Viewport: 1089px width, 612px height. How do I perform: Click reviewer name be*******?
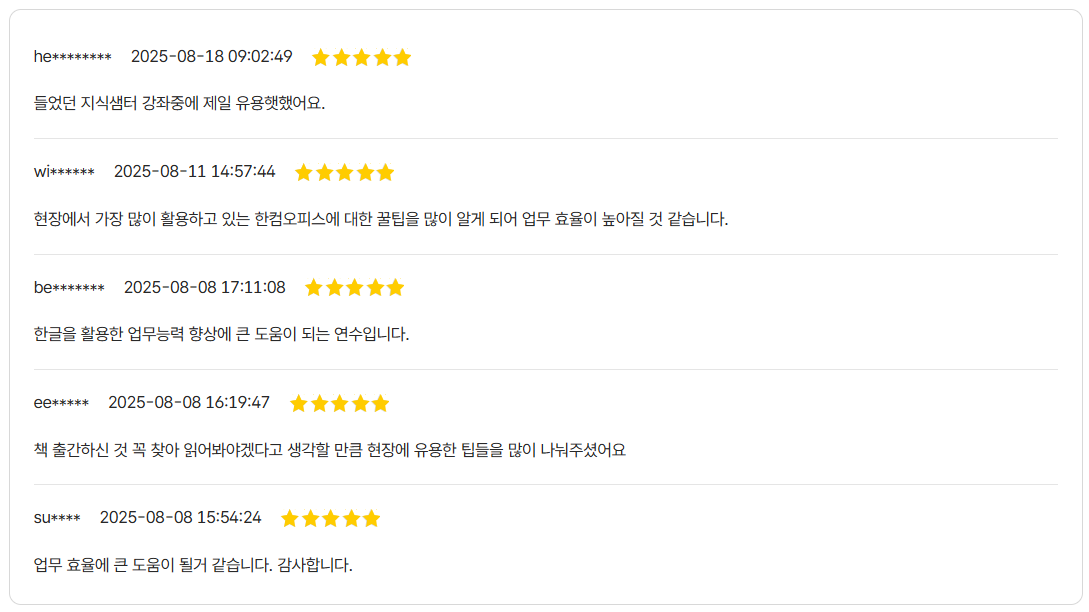tap(69, 287)
